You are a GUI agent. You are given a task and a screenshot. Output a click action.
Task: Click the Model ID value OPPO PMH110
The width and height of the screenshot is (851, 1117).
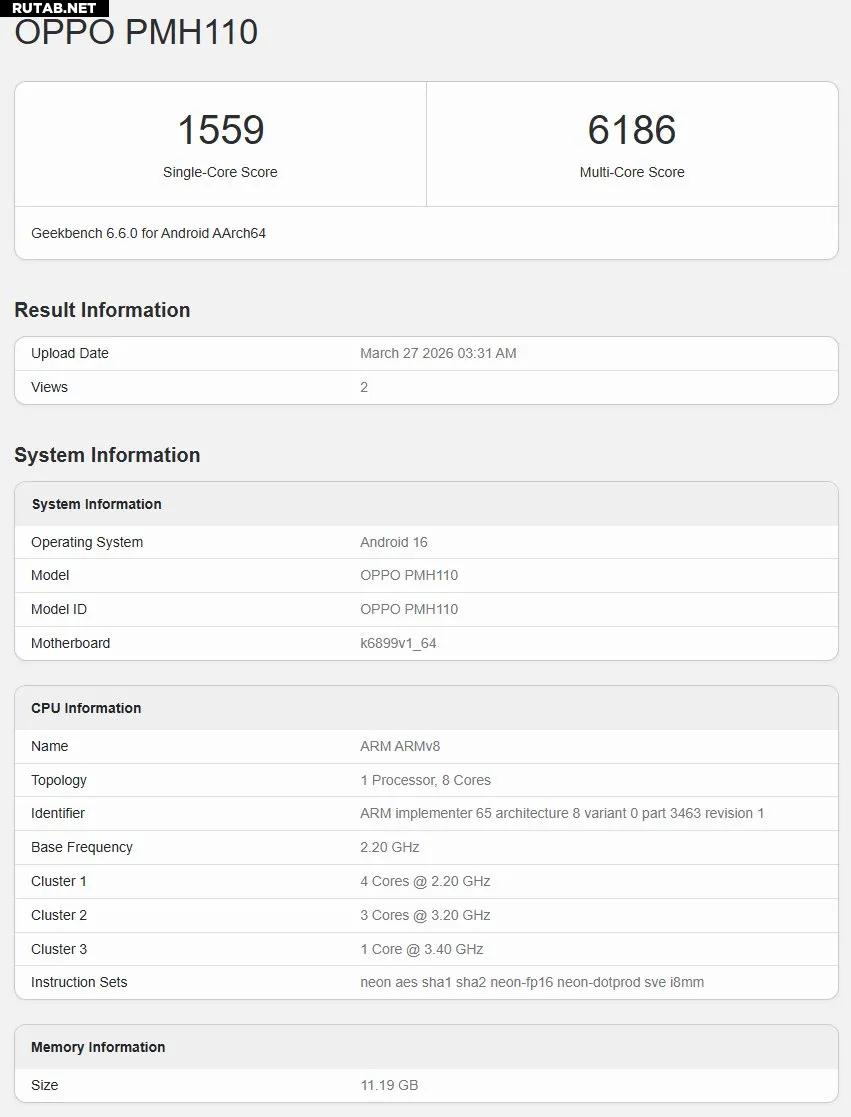pos(409,609)
